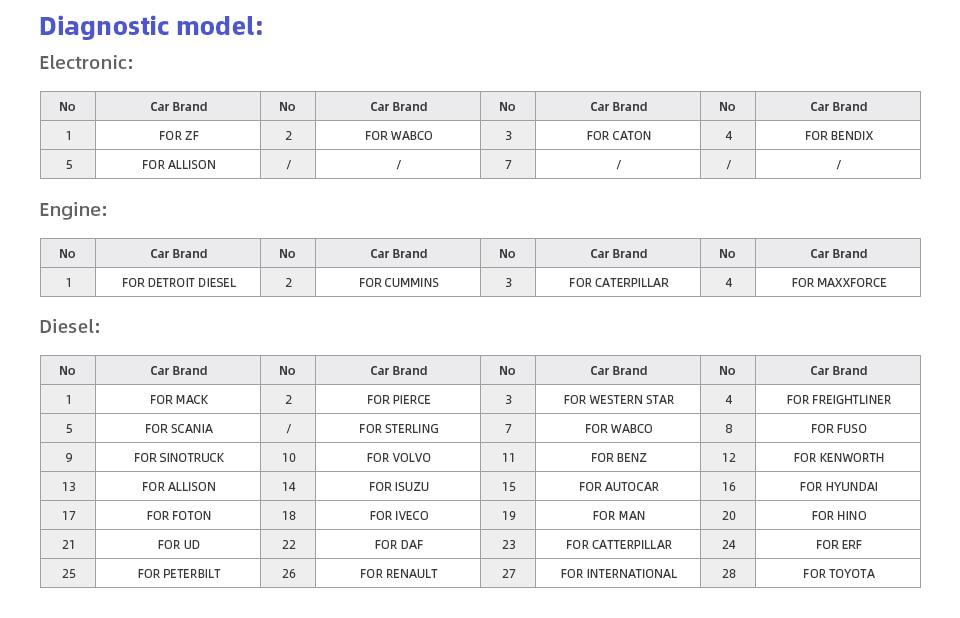Screen dimensions: 960x618
Task: Click the FOR IVECO cell
Action: [x=399, y=516]
